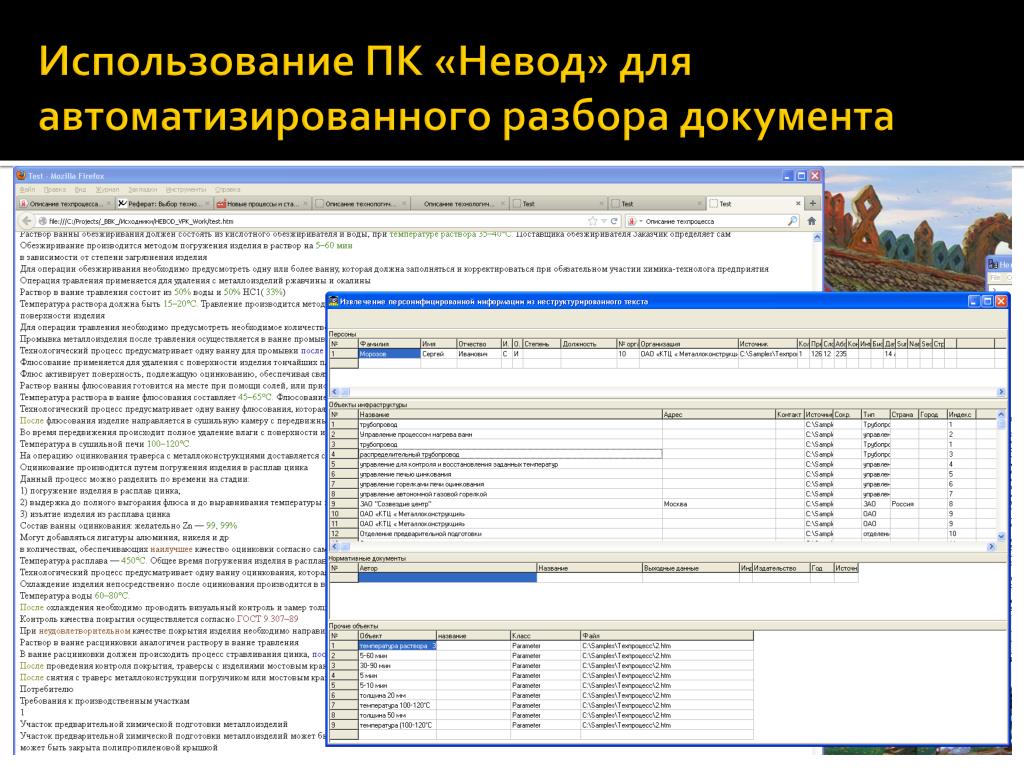Click the Страна column header
This screenshot has height=768, width=1024.
904,415
